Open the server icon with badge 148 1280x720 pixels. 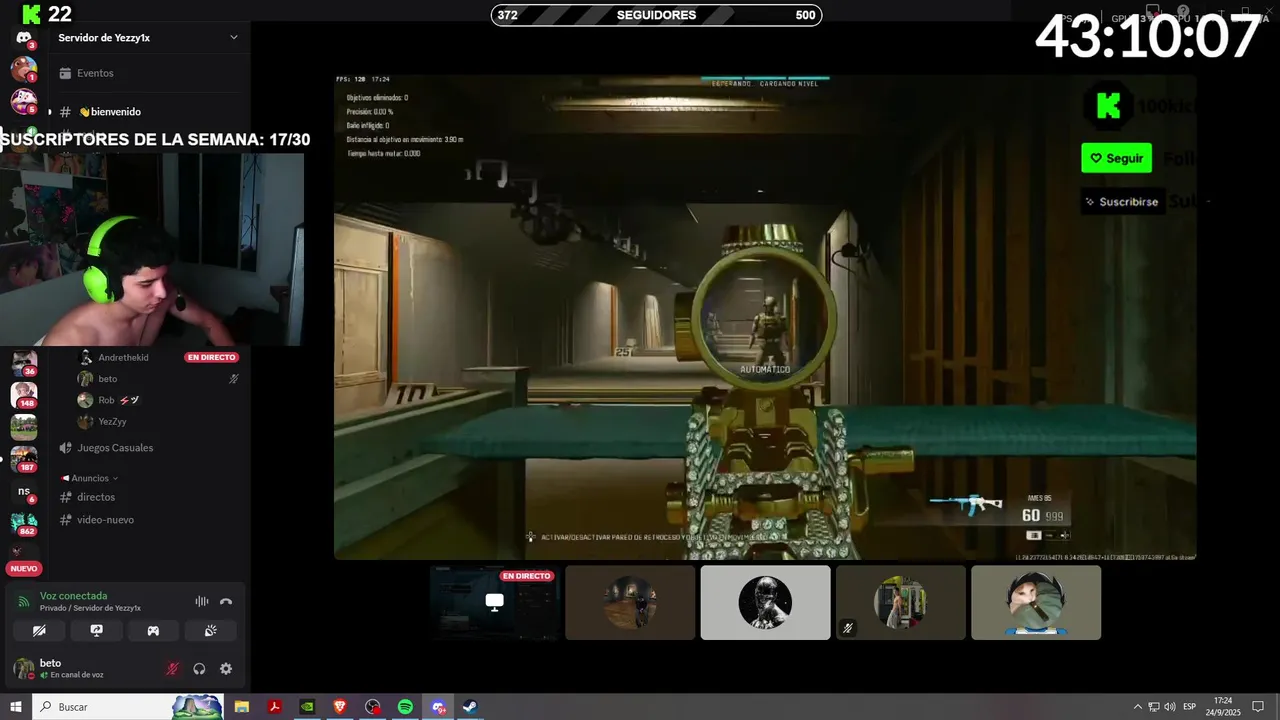click(24, 395)
